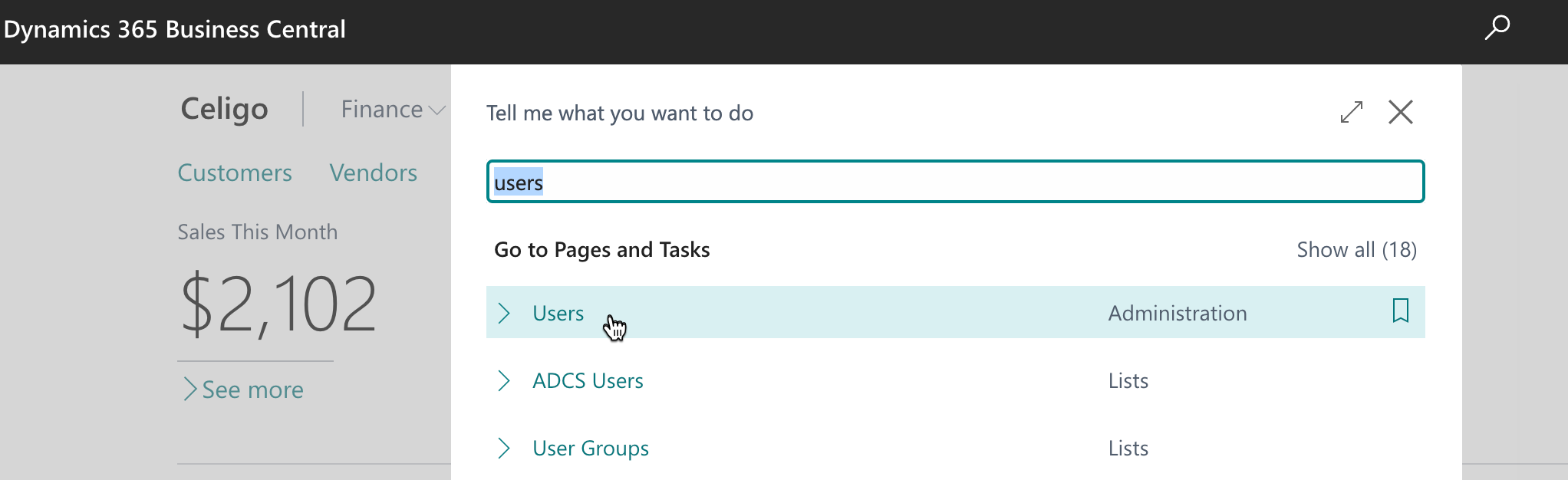1568x480 pixels.
Task: Close the Tell Me search dialog
Action: [1401, 112]
